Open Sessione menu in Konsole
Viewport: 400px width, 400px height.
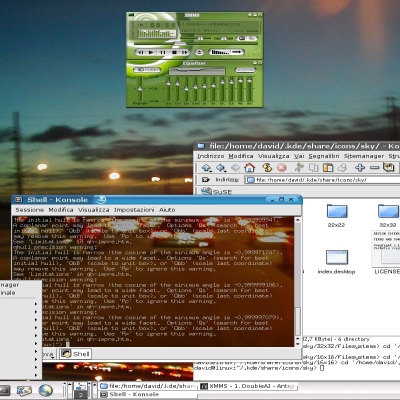pyautogui.click(x=30, y=210)
